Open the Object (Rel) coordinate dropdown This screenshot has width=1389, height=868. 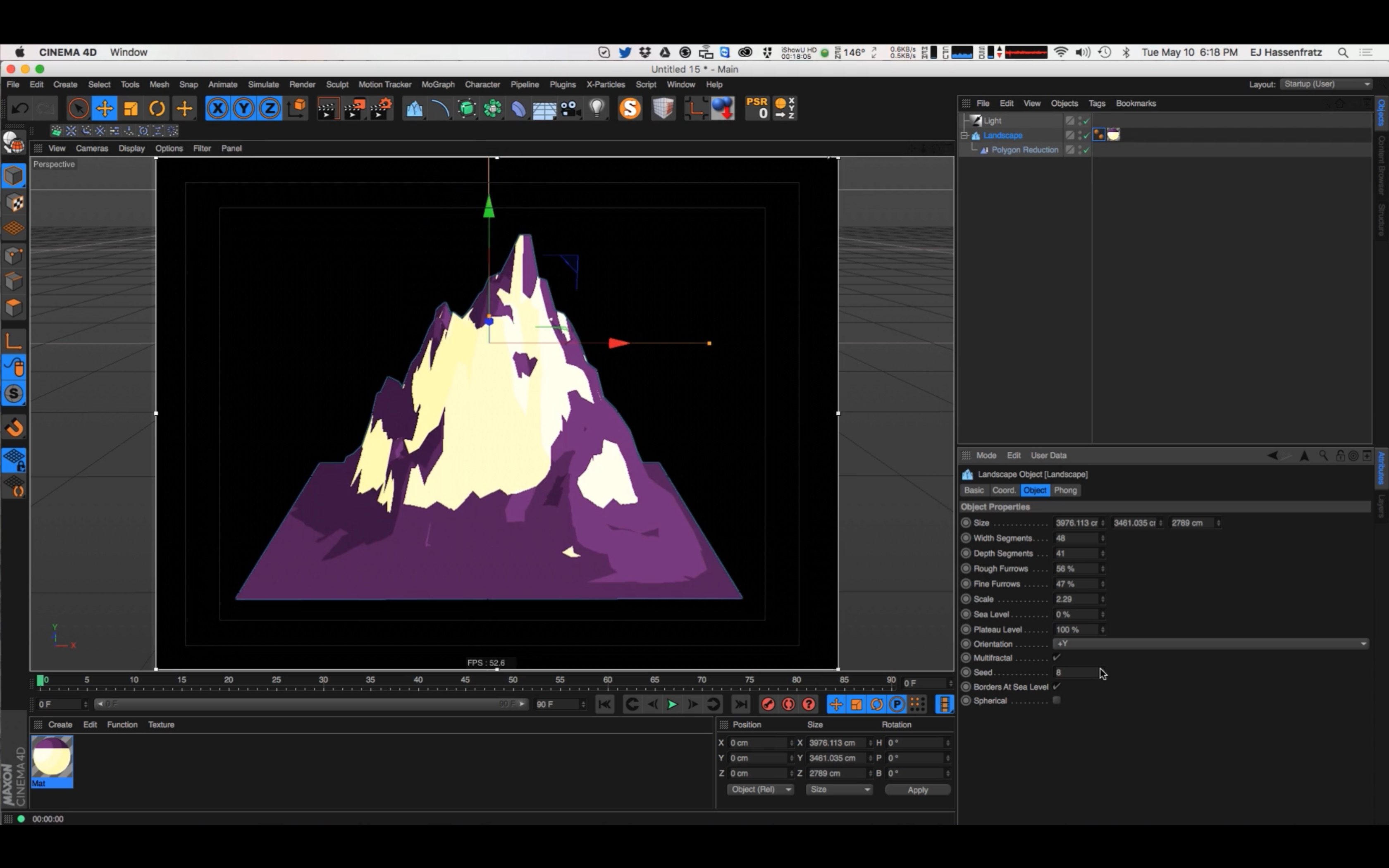(761, 790)
